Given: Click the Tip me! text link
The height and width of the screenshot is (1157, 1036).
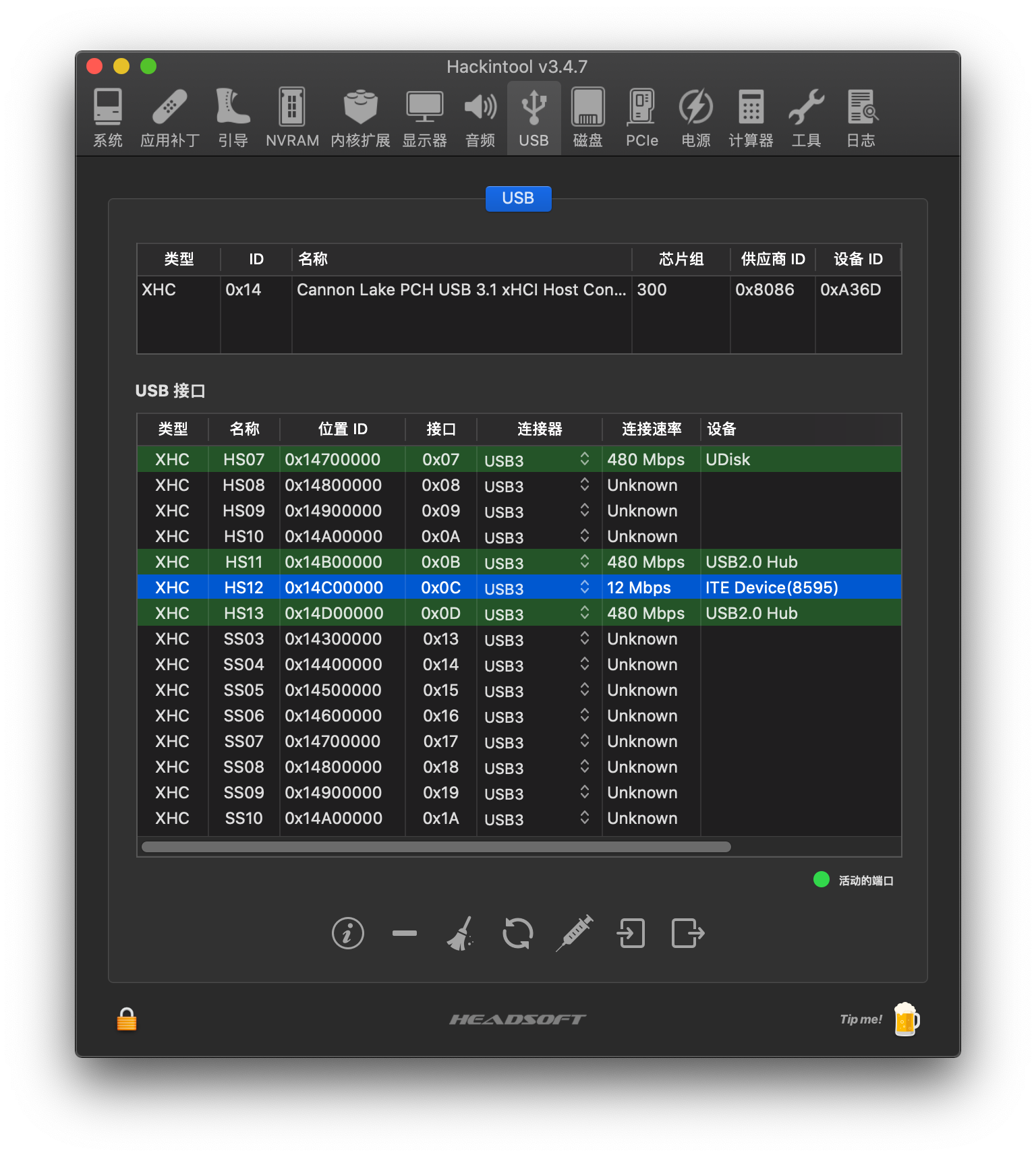Looking at the screenshot, I should point(861,1019).
